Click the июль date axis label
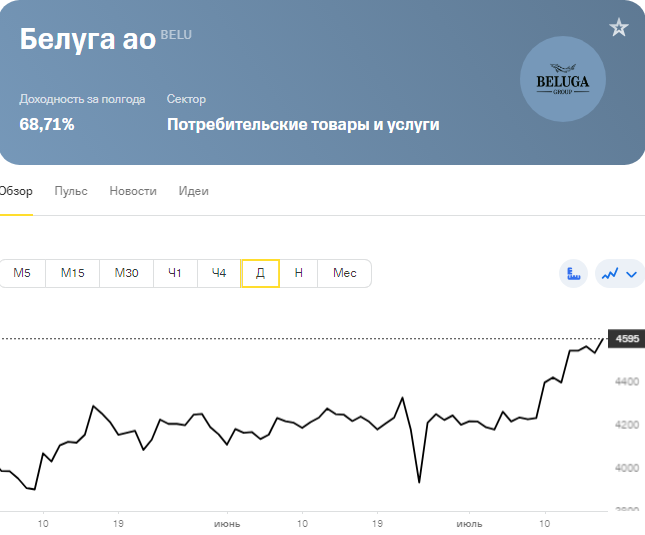Screen dimensions: 645x535 (469, 524)
